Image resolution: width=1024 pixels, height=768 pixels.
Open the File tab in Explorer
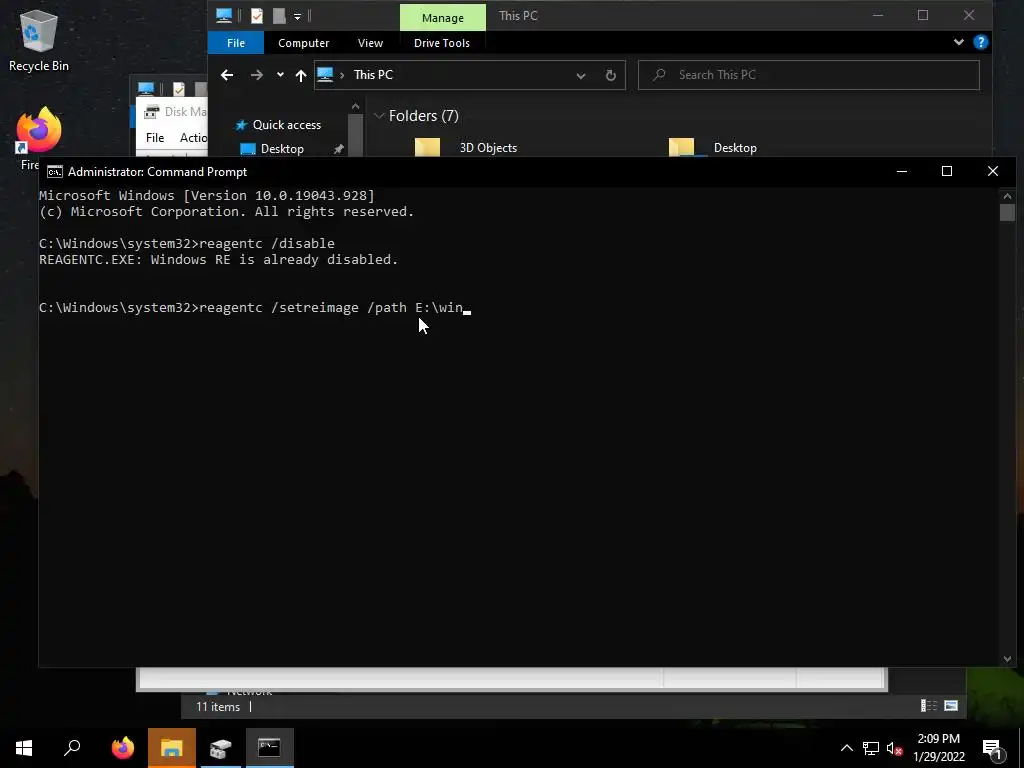click(236, 43)
